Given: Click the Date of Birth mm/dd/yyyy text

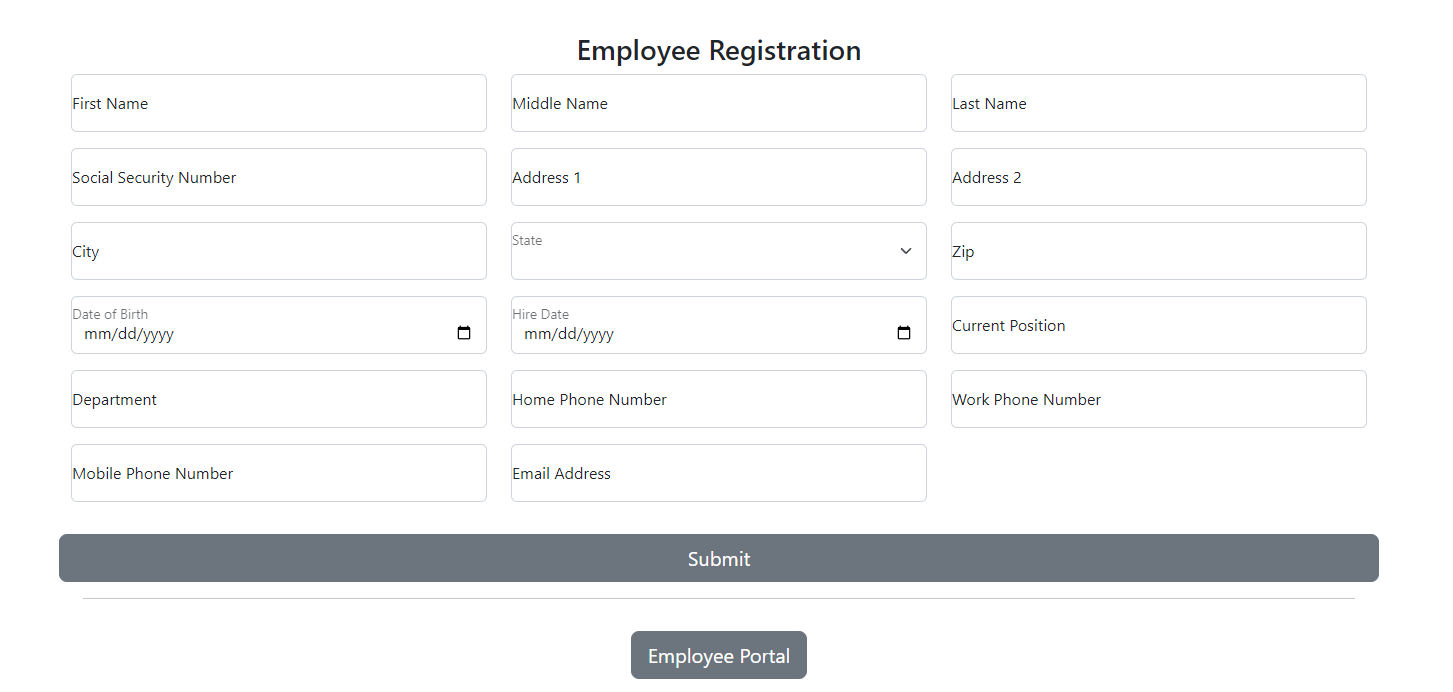Looking at the screenshot, I should click(129, 334).
